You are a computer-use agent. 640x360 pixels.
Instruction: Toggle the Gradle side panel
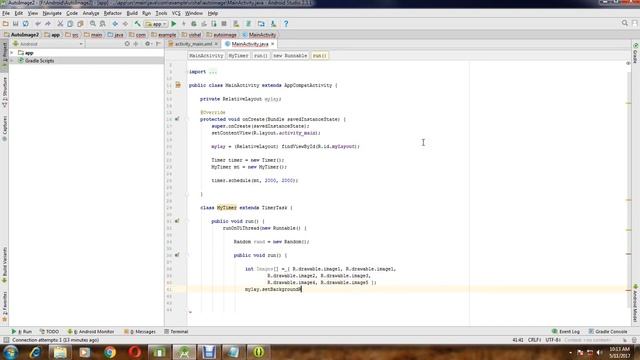(636, 53)
